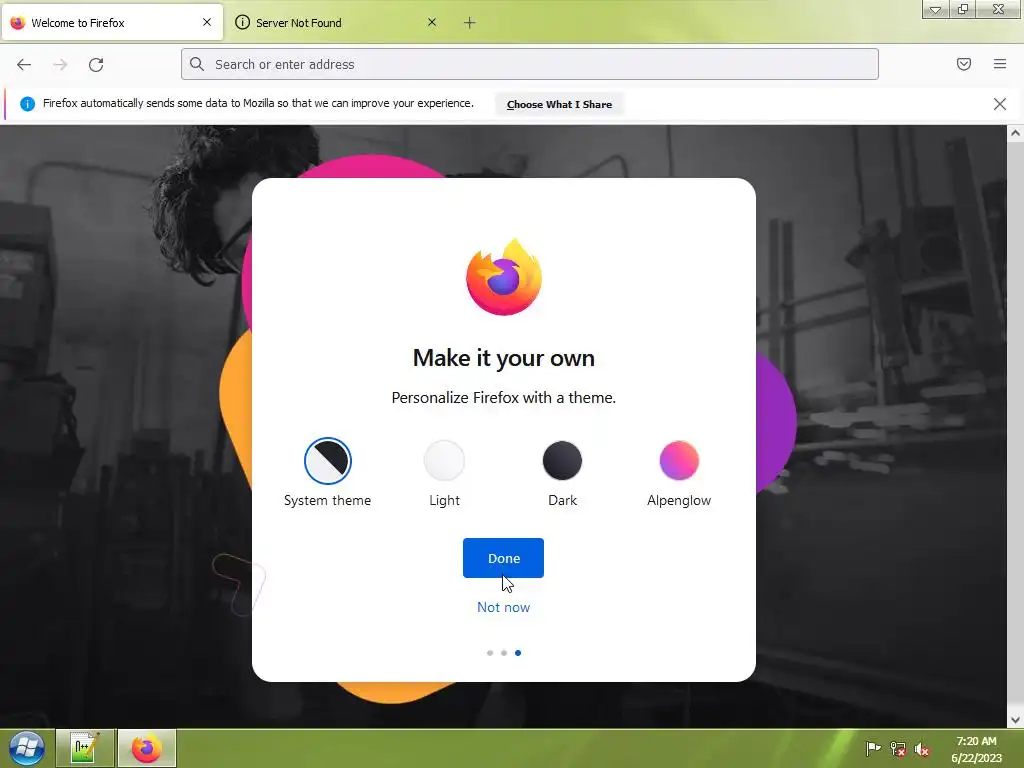Open a new tab with plus button

point(470,23)
